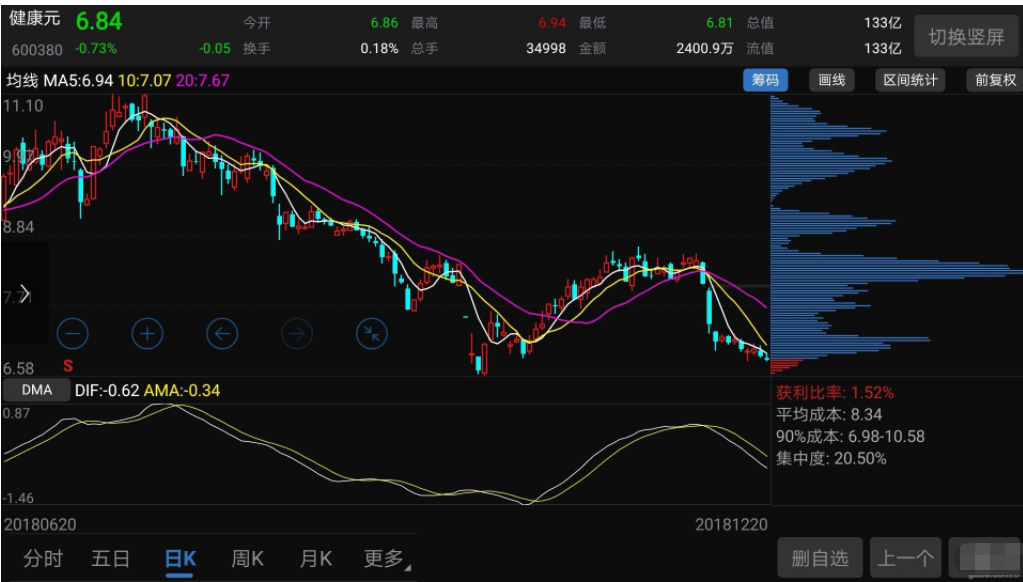Click the 最低 value 6.81
Image resolution: width=1023 pixels, height=582 pixels.
click(720, 23)
